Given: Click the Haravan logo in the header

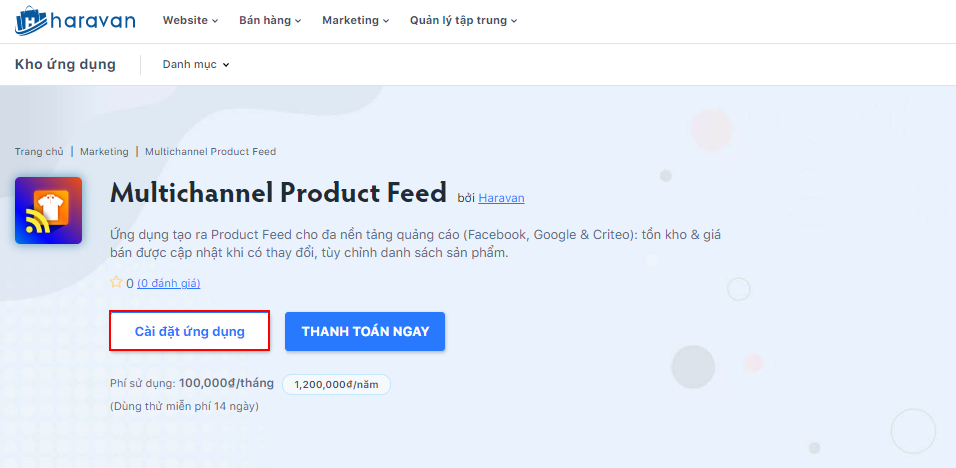Looking at the screenshot, I should [76, 20].
